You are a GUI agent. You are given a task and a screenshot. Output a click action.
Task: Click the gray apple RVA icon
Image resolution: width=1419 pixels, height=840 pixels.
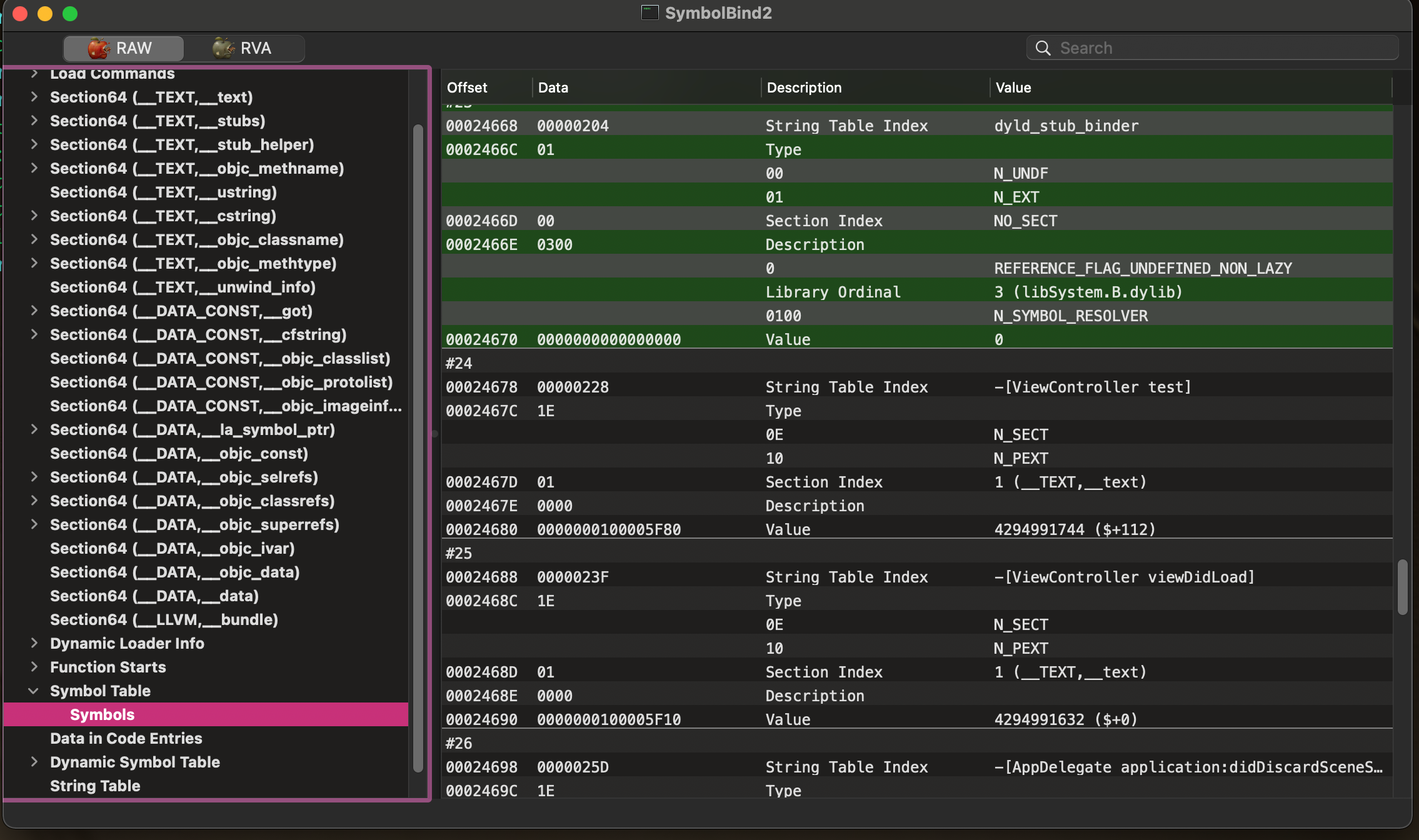[223, 48]
